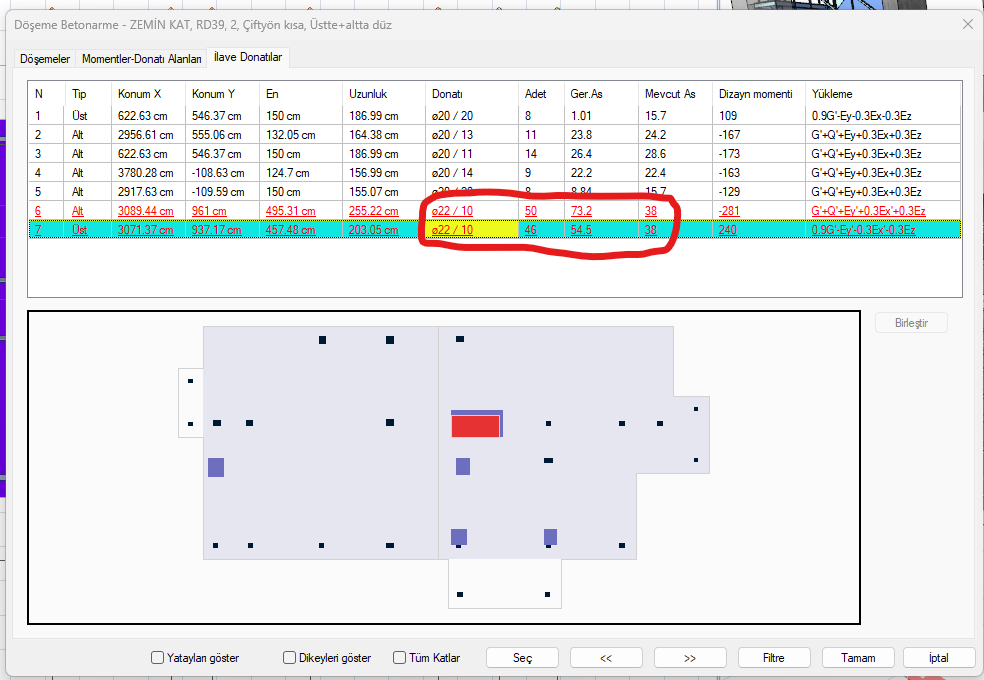
Task: Click the red reinforcement region in plan
Action: [x=475, y=427]
